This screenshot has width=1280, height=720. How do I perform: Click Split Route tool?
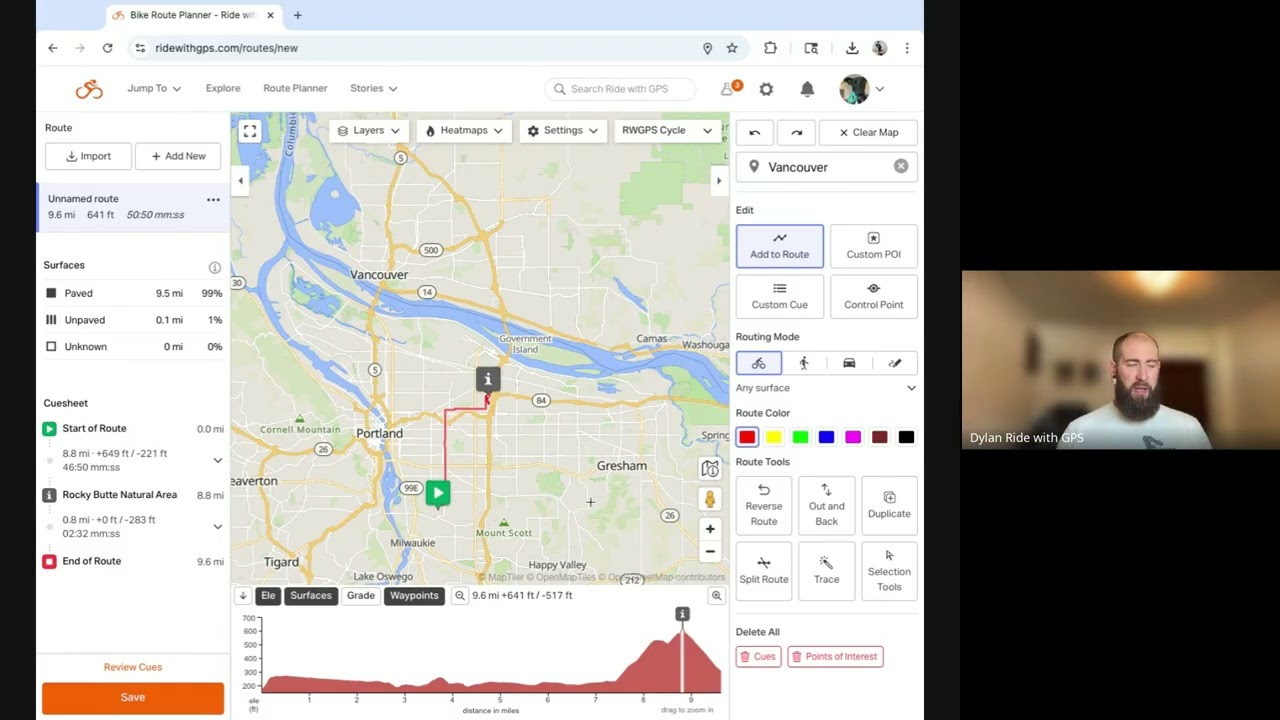(764, 571)
